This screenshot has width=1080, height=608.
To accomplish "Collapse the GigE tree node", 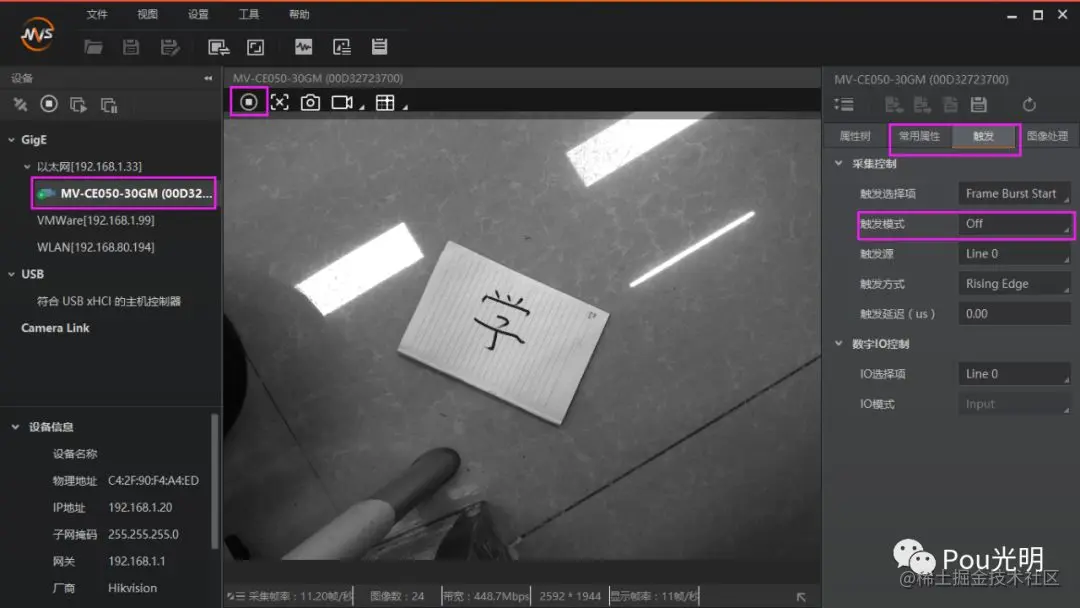I will point(11,140).
